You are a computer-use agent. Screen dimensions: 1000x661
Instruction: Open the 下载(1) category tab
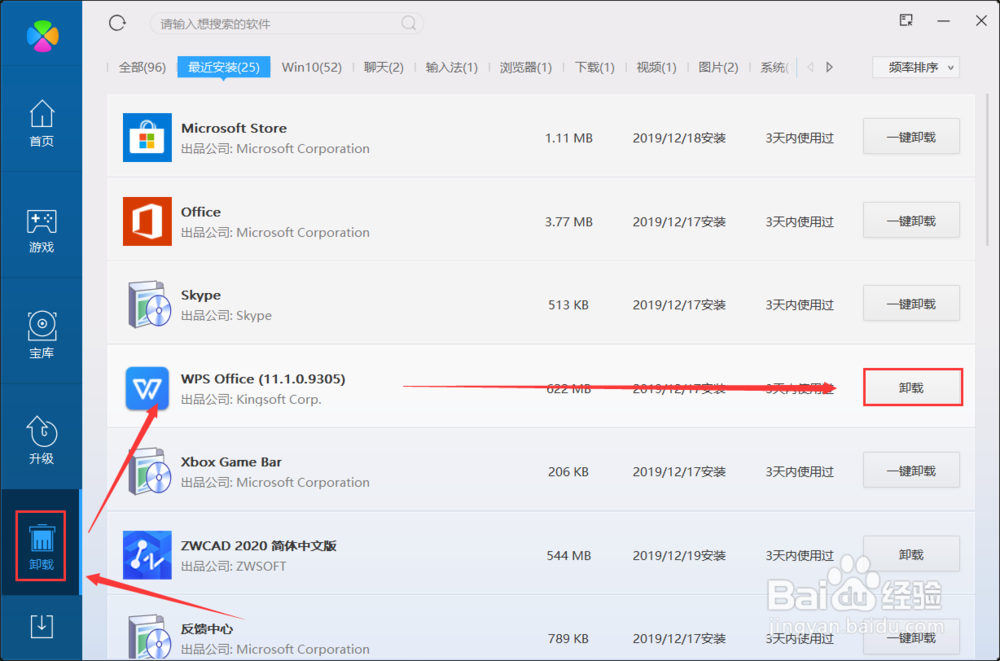tap(594, 67)
